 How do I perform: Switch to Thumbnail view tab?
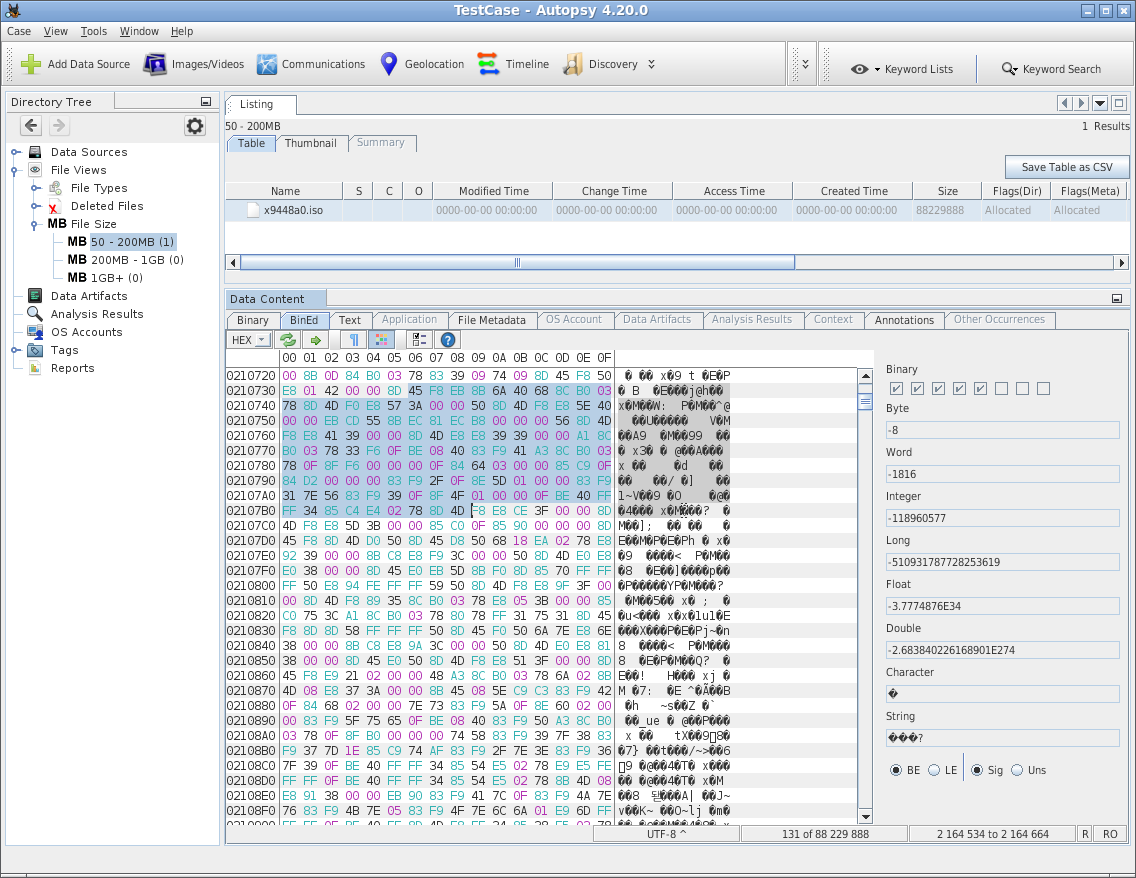[311, 143]
